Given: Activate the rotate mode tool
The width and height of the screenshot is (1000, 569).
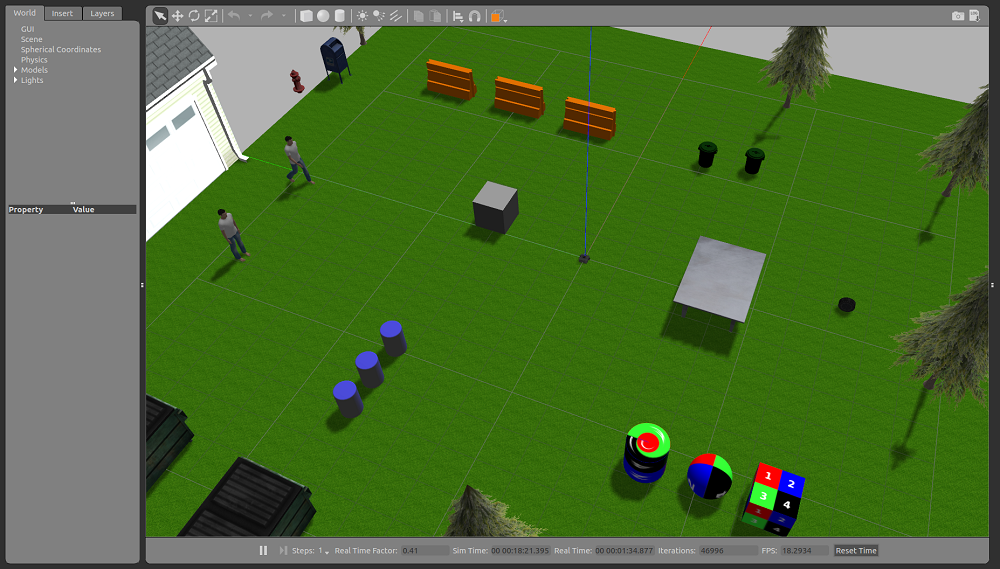Looking at the screenshot, I should click(193, 16).
